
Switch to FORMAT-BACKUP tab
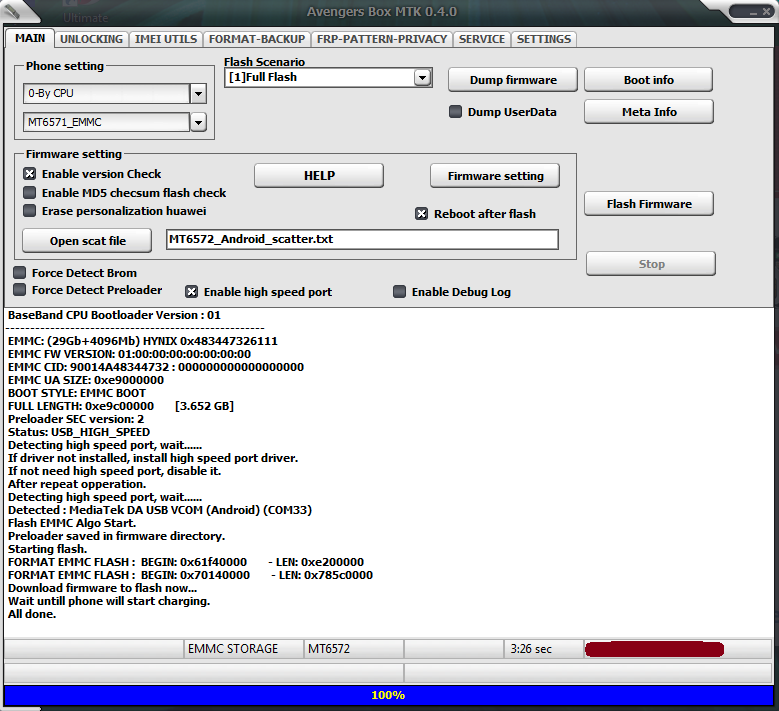point(257,39)
